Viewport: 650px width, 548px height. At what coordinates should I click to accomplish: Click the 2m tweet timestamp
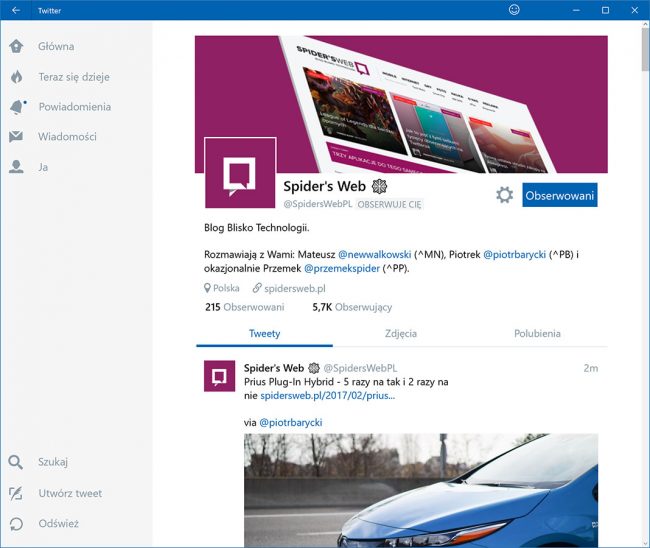(591, 368)
